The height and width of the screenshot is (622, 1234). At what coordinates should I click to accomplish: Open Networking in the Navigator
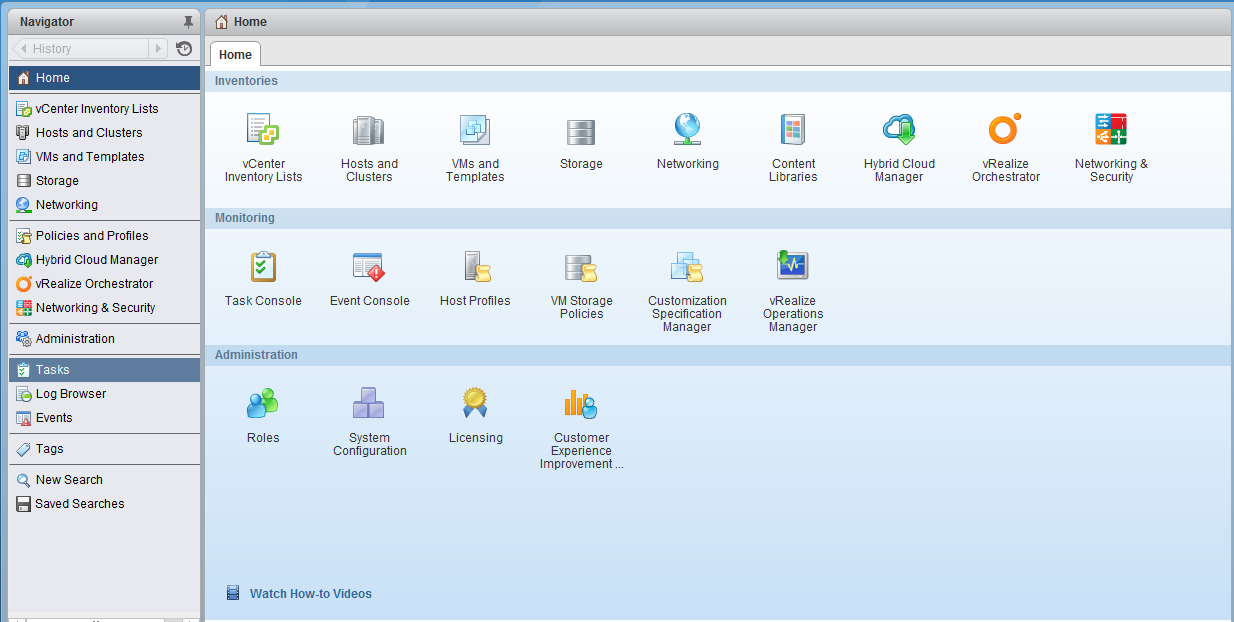pyautogui.click(x=105, y=205)
